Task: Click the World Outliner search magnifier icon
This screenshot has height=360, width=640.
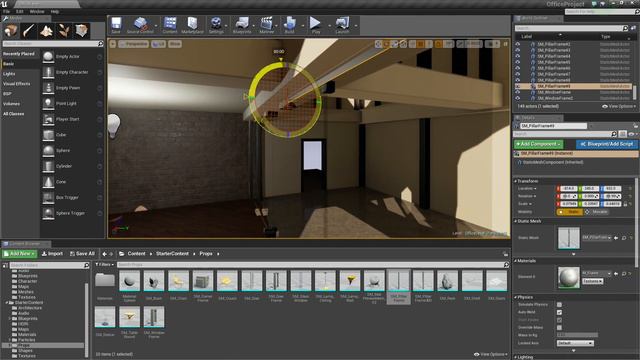Action: coord(625,28)
